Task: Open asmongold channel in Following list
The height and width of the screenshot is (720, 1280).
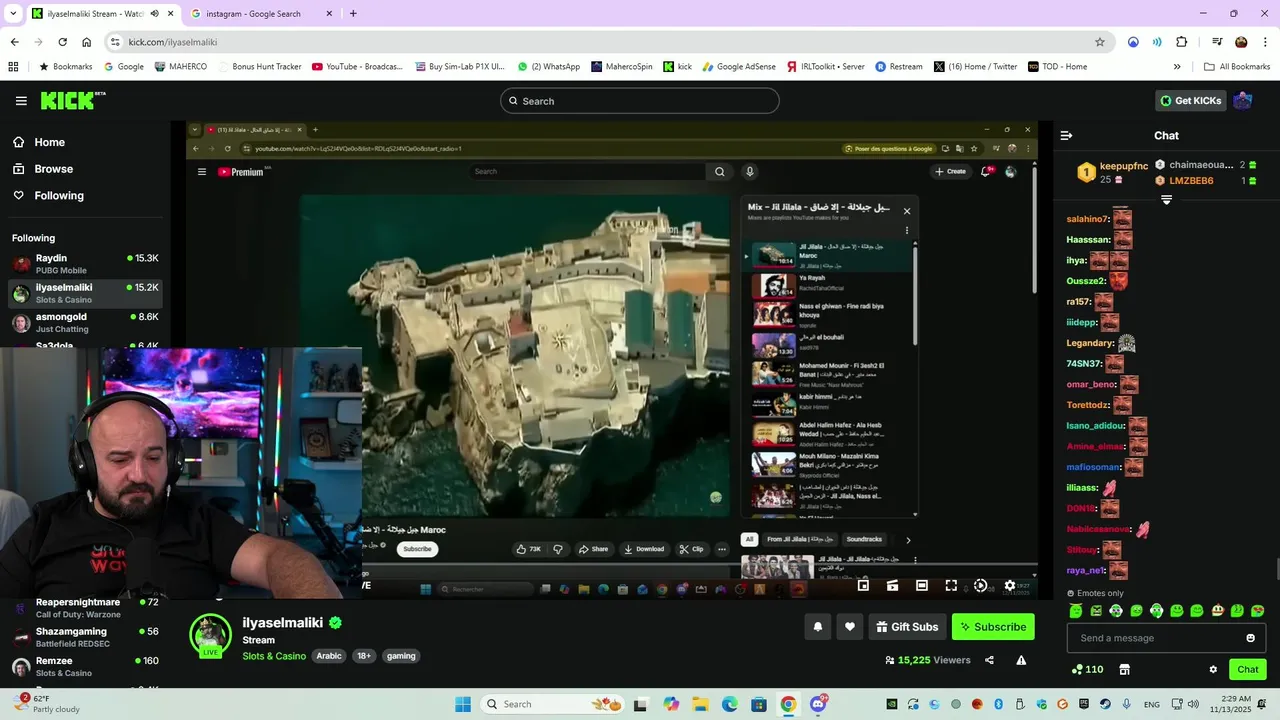Action: [85, 322]
